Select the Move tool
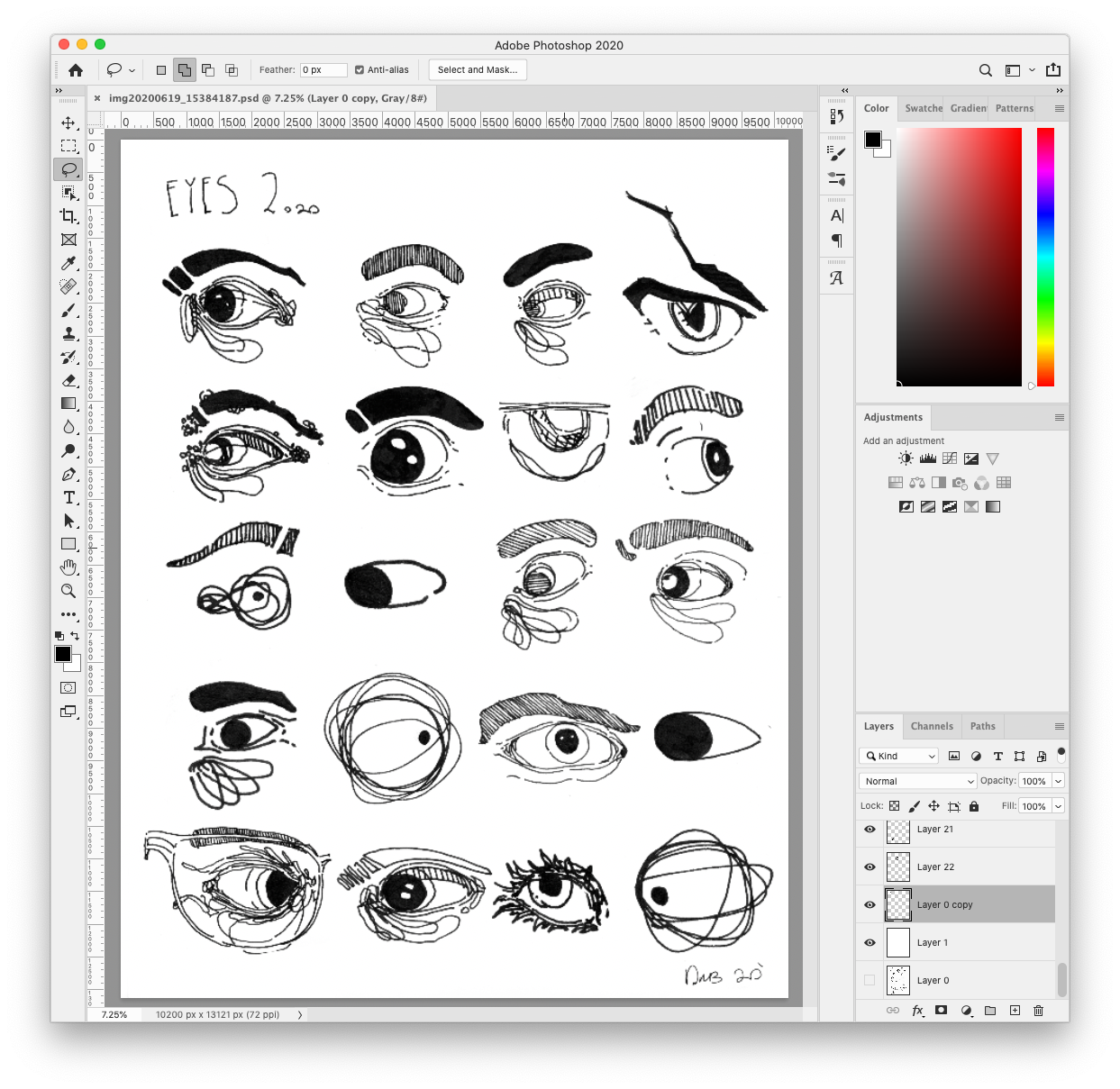 coord(68,123)
